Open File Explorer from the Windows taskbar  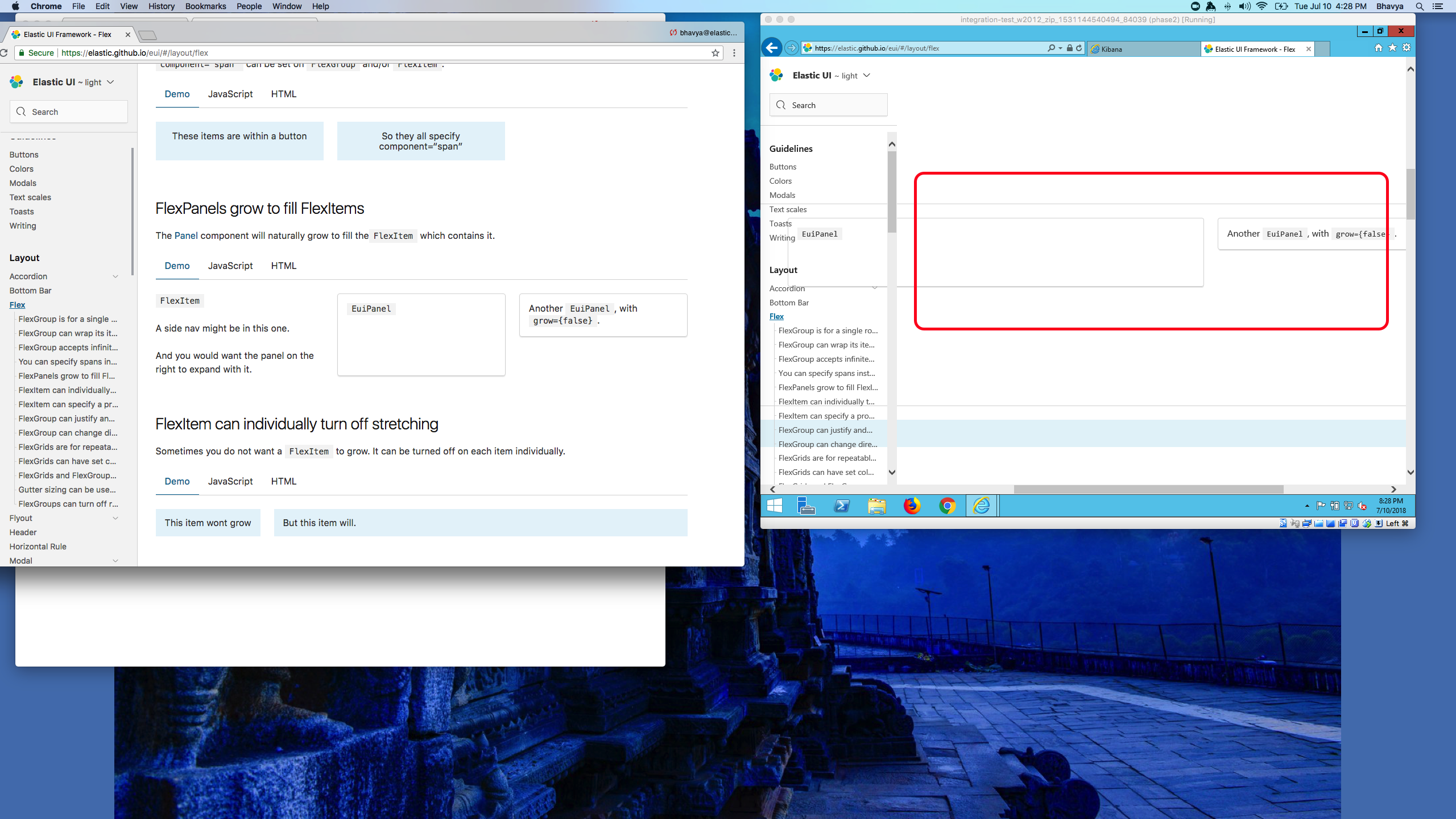point(876,506)
